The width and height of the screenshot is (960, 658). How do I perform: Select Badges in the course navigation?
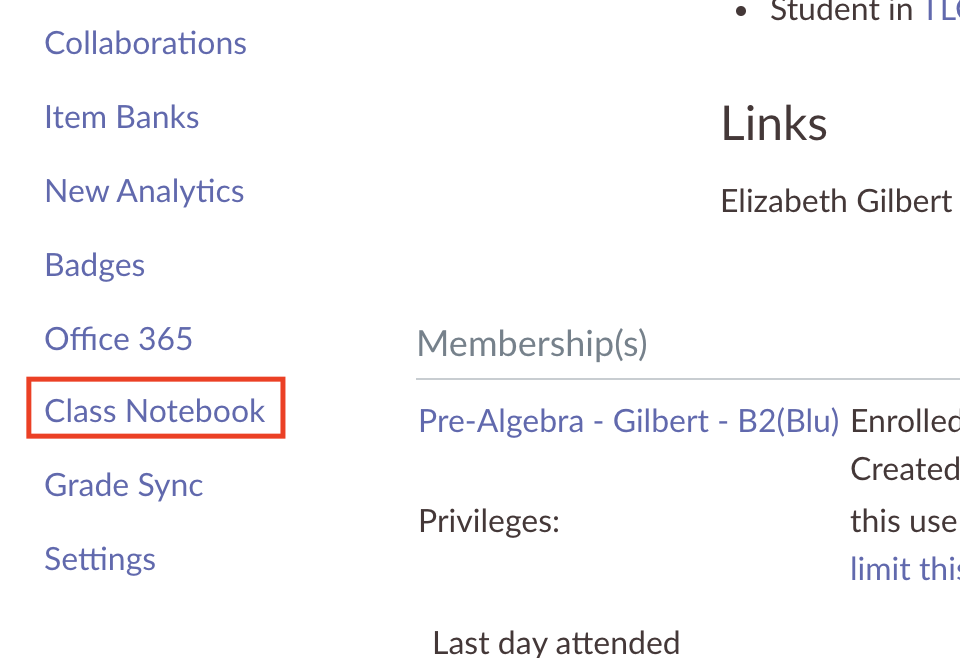[95, 265]
